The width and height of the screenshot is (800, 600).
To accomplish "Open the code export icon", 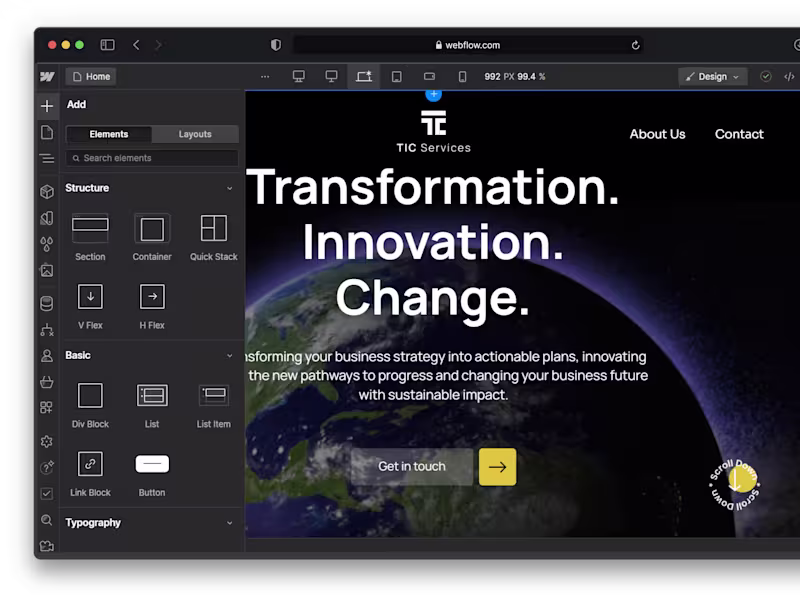I will click(789, 77).
